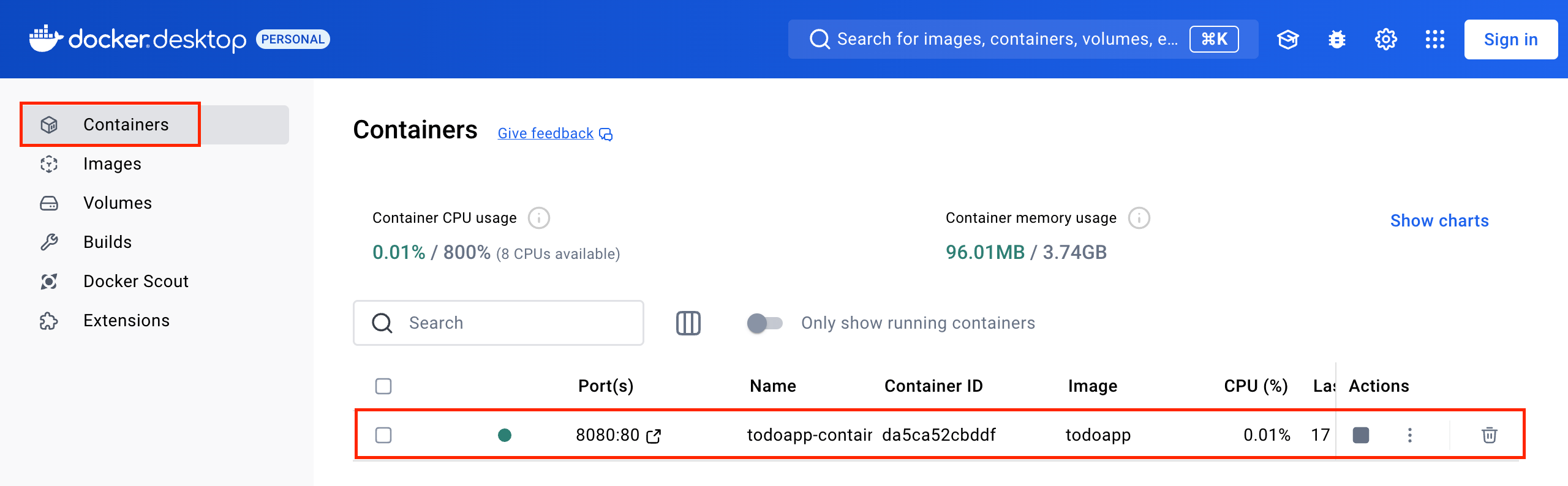Open the Learning Center graduation cap icon

coord(1287,39)
